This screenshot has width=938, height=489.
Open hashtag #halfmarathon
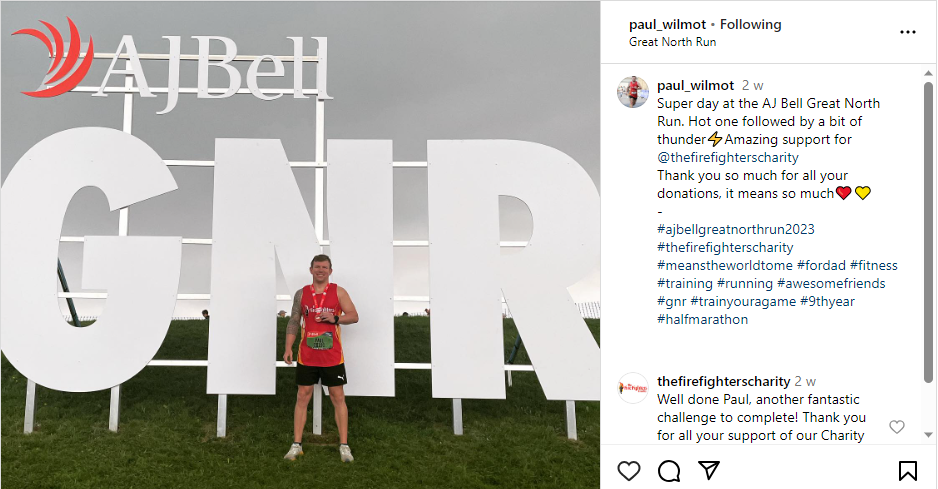tap(702, 319)
